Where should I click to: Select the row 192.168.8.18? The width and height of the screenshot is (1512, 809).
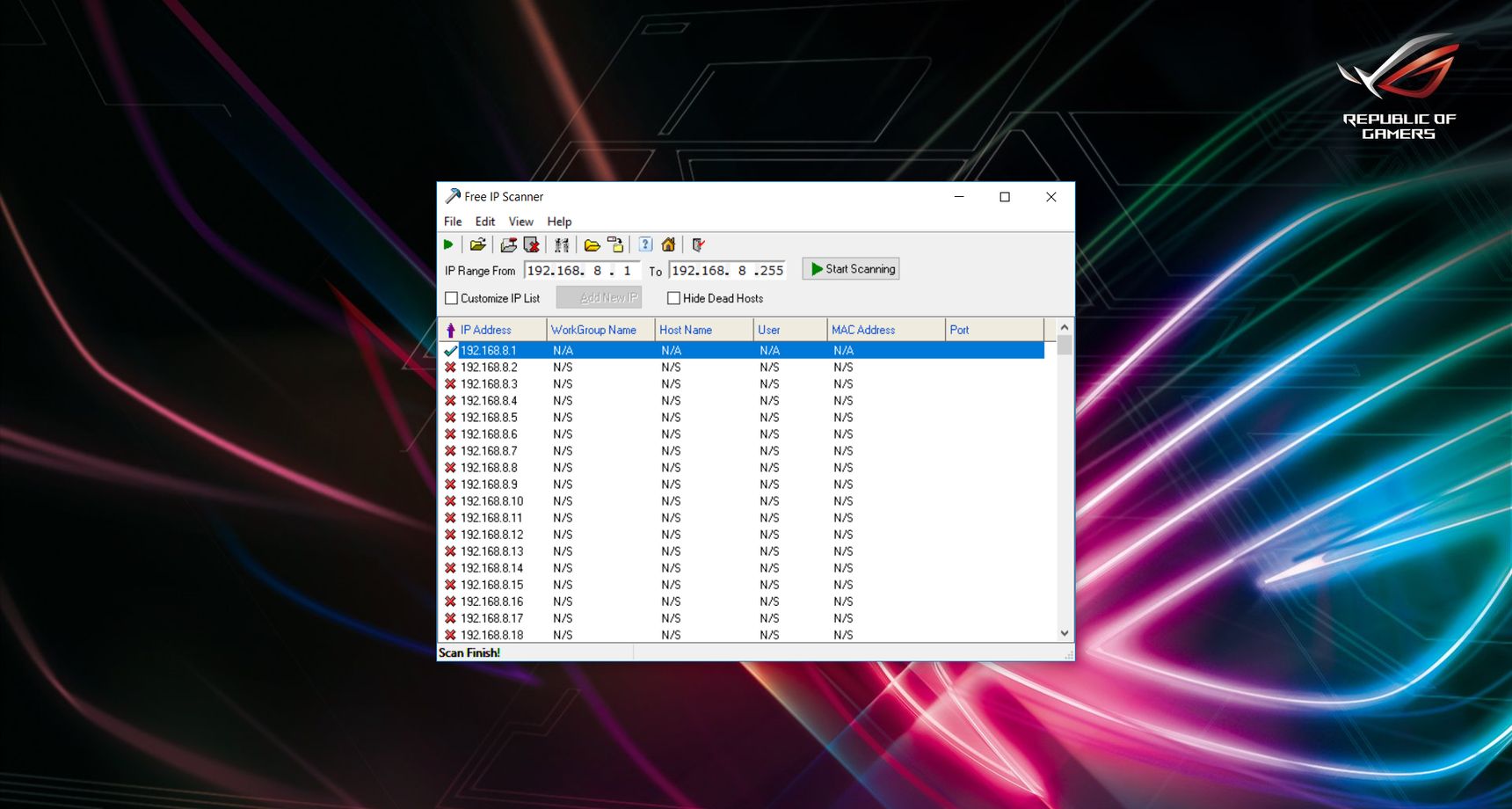coord(742,634)
